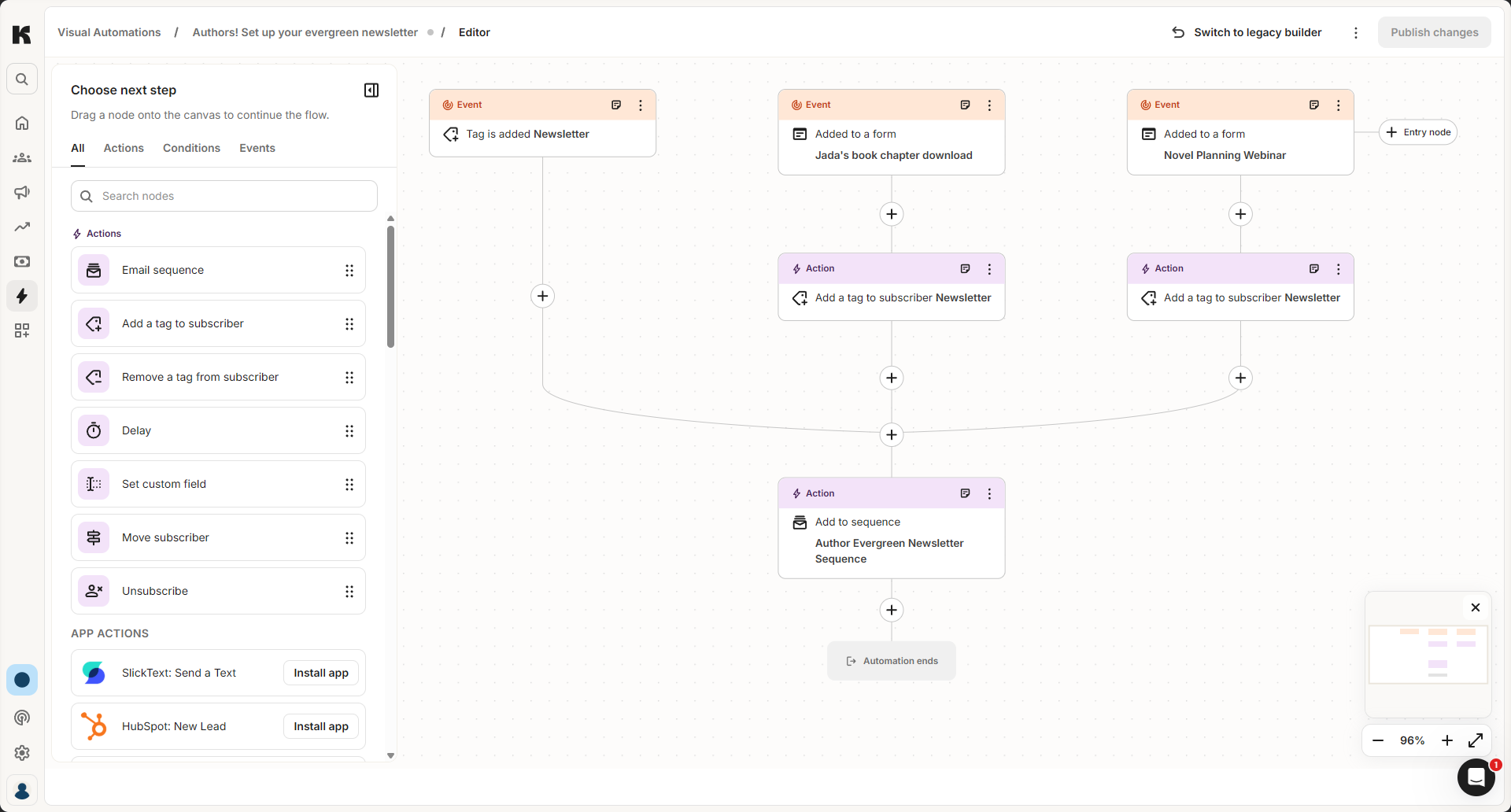Install the SlickText app
This screenshot has height=812, width=1511.
click(x=321, y=674)
